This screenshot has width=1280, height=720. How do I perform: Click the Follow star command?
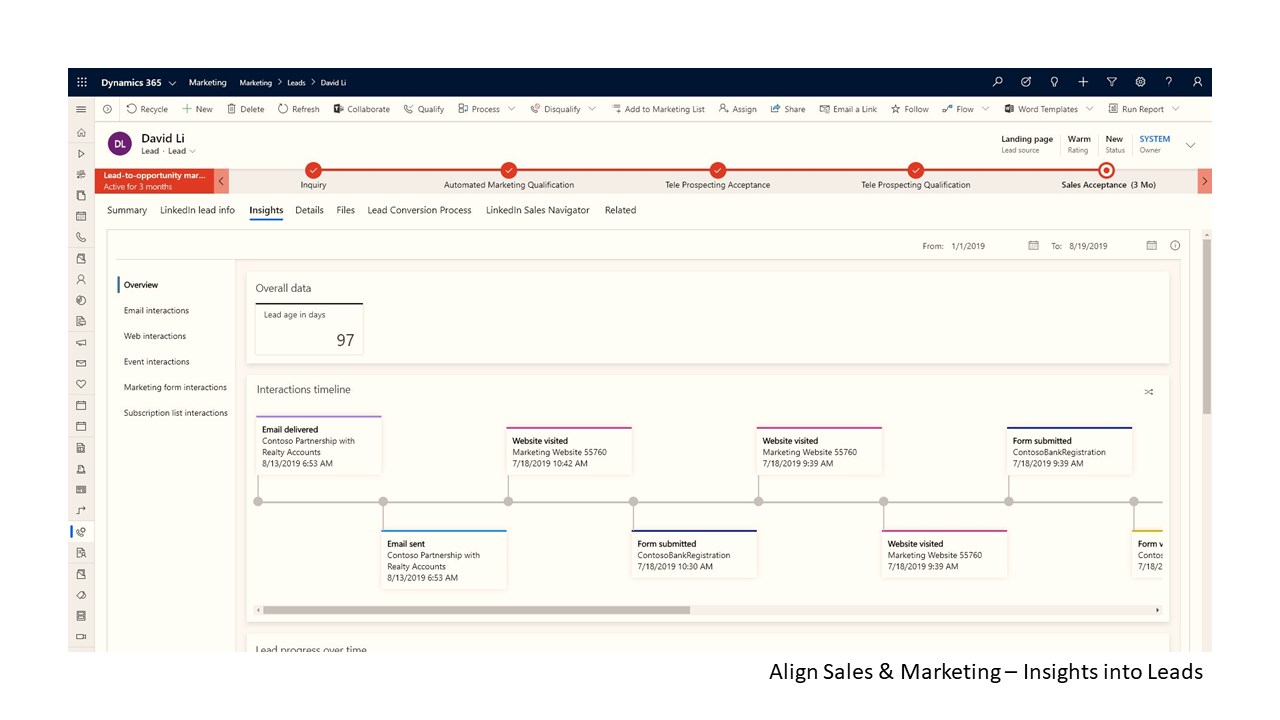tap(910, 109)
